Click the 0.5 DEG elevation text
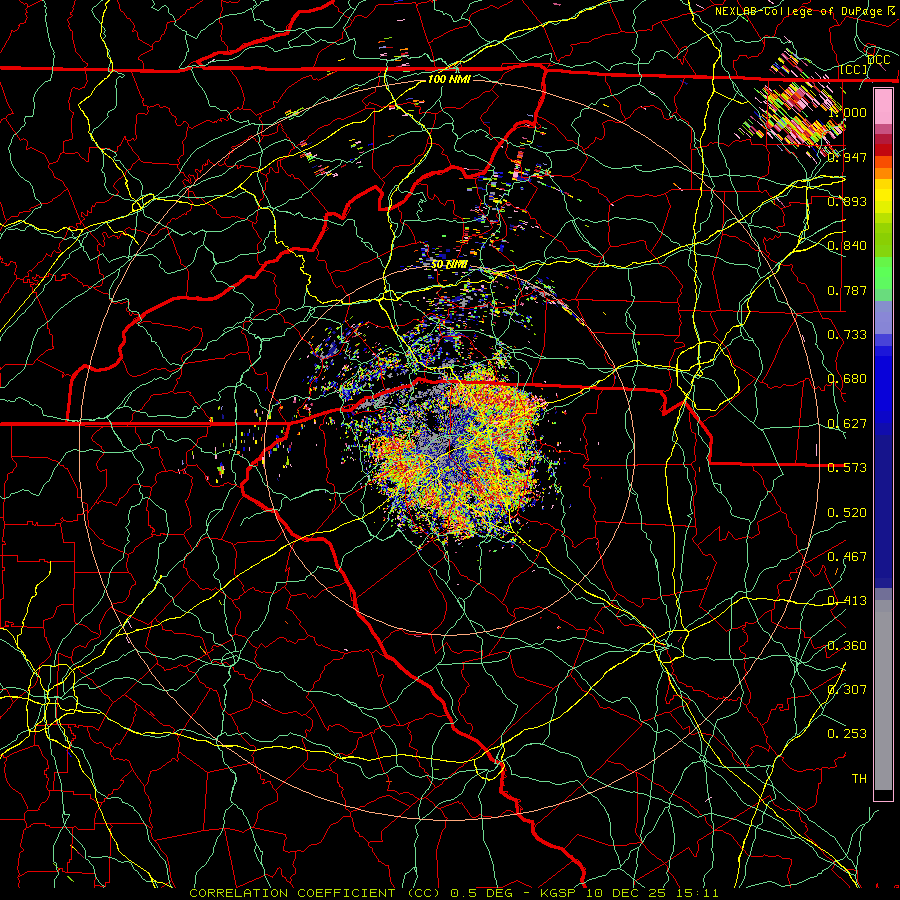 click(481, 893)
